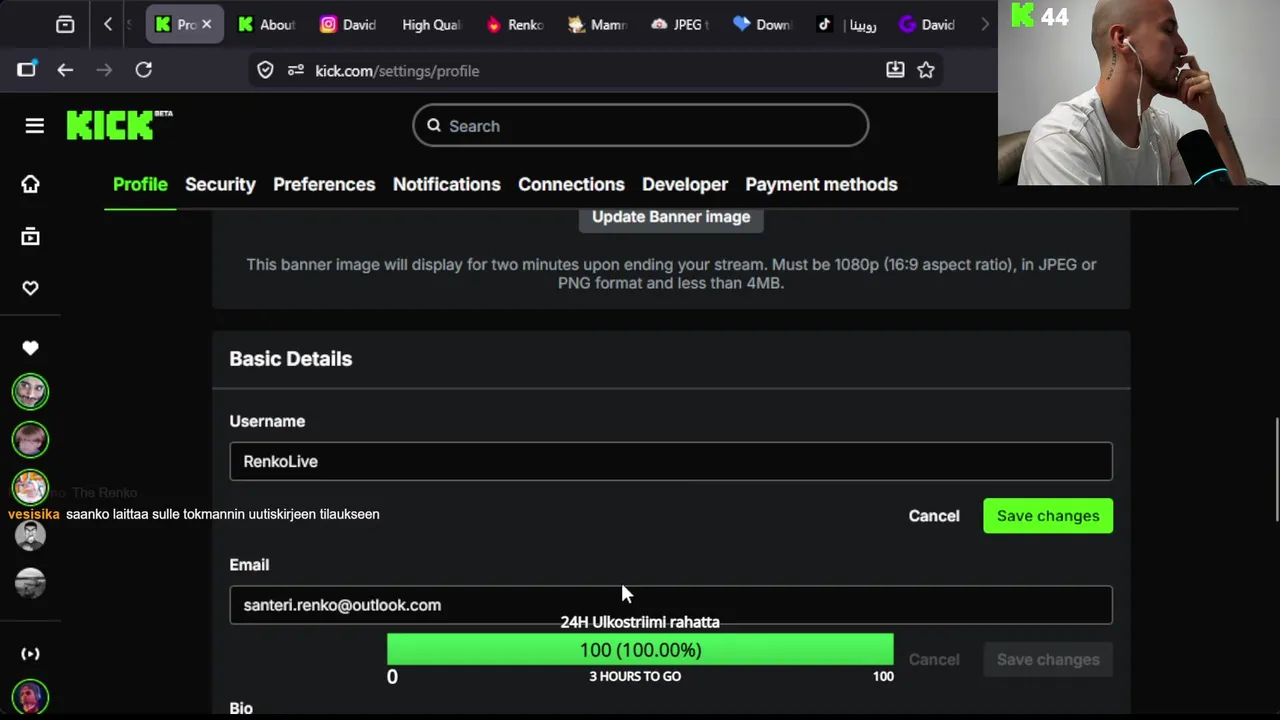This screenshot has width=1280, height=720.
Task: Switch to the Mamn browser tab
Action: pyautogui.click(x=596, y=24)
